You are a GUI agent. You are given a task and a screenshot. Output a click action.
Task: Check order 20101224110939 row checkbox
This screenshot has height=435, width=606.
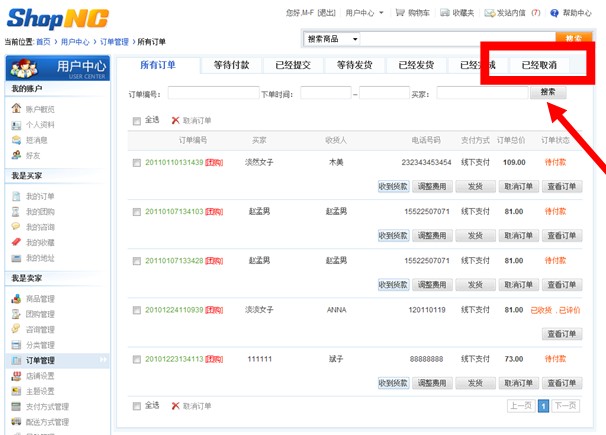tap(136, 310)
